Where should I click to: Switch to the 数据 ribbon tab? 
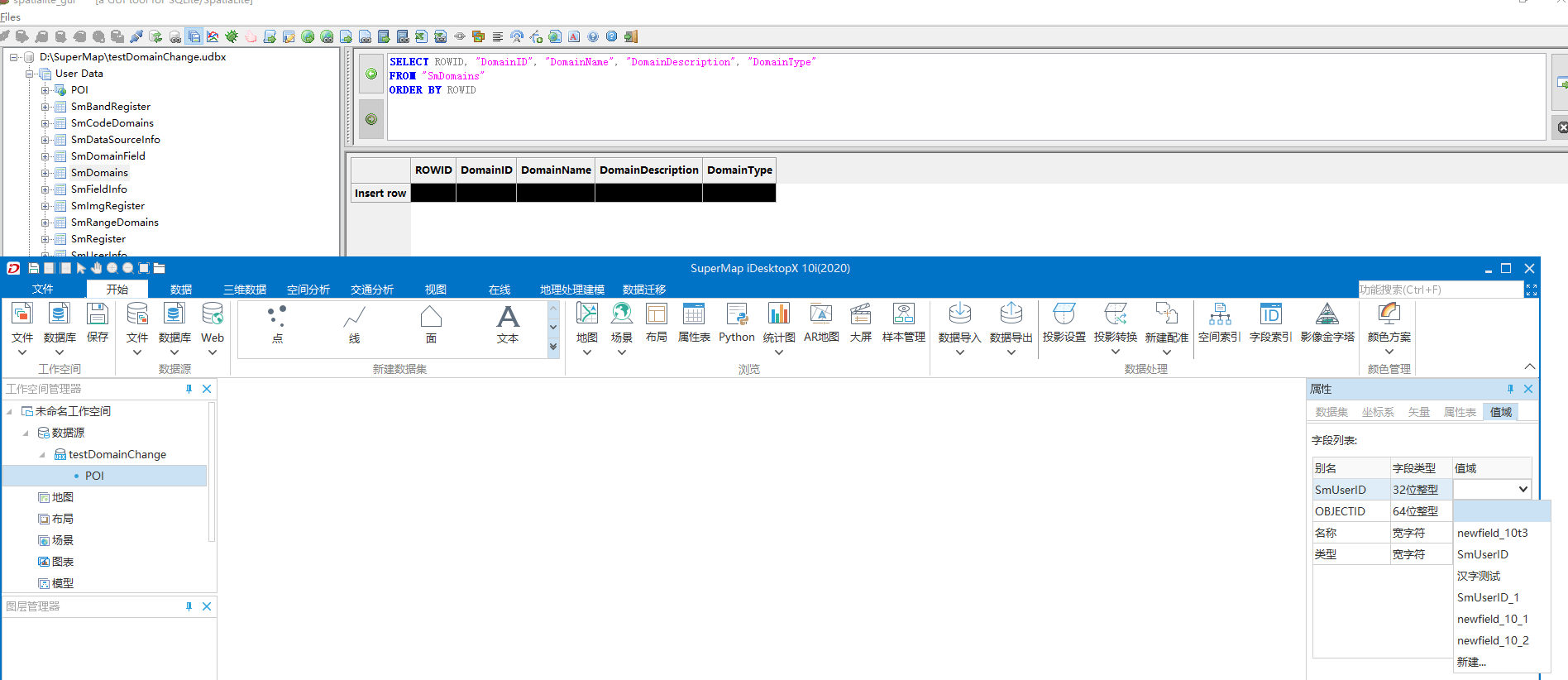point(181,290)
